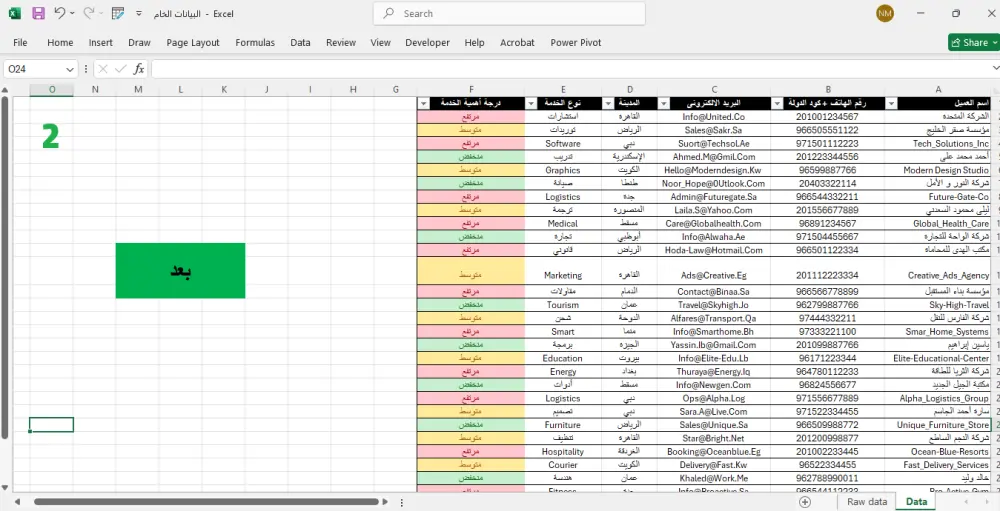
Task: Click the form/table quick access icon
Action: [x=117, y=13]
